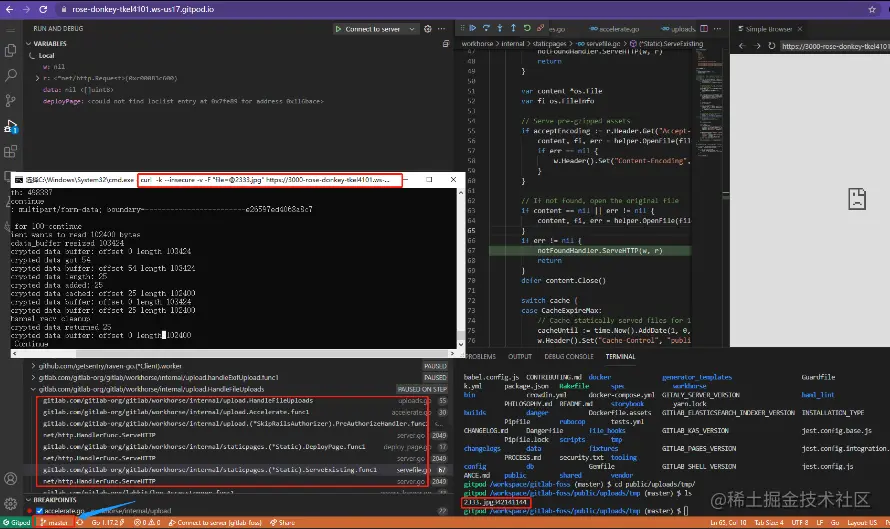Click the browser reload button in Chrome
This screenshot has width=890, height=529.
43,9
